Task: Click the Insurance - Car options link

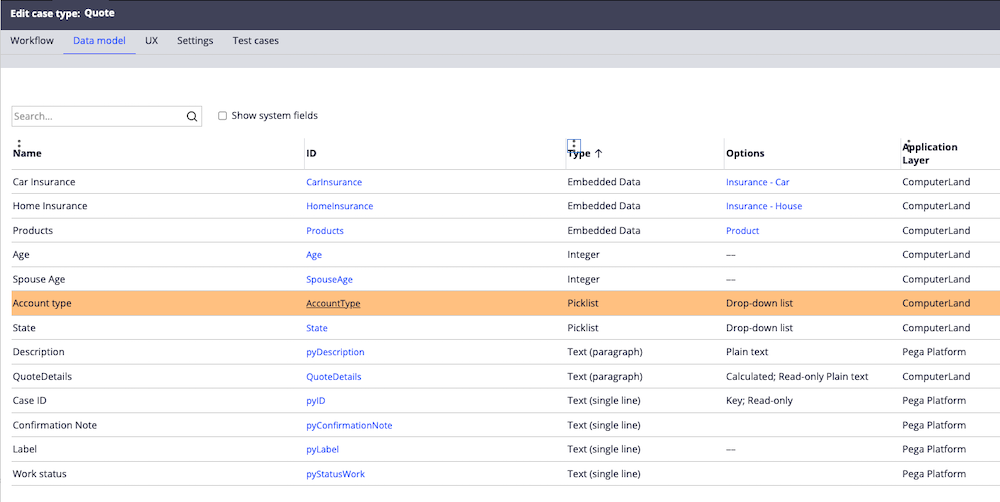Action: pos(757,182)
